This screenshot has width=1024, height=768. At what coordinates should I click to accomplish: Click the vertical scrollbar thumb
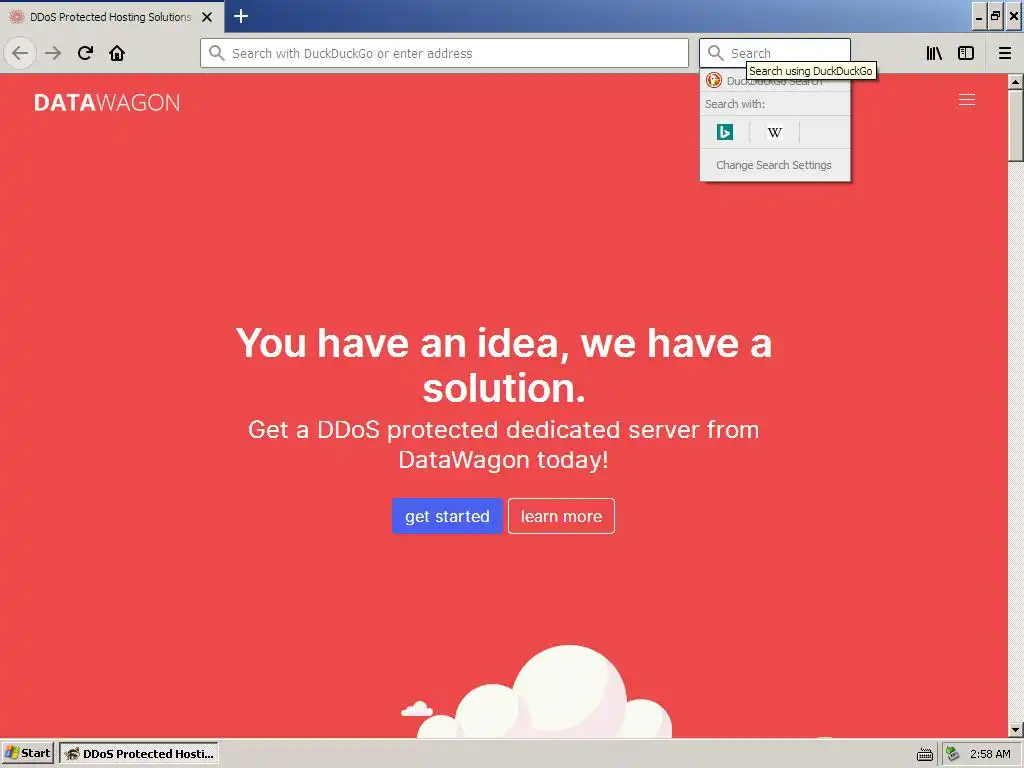[1015, 125]
